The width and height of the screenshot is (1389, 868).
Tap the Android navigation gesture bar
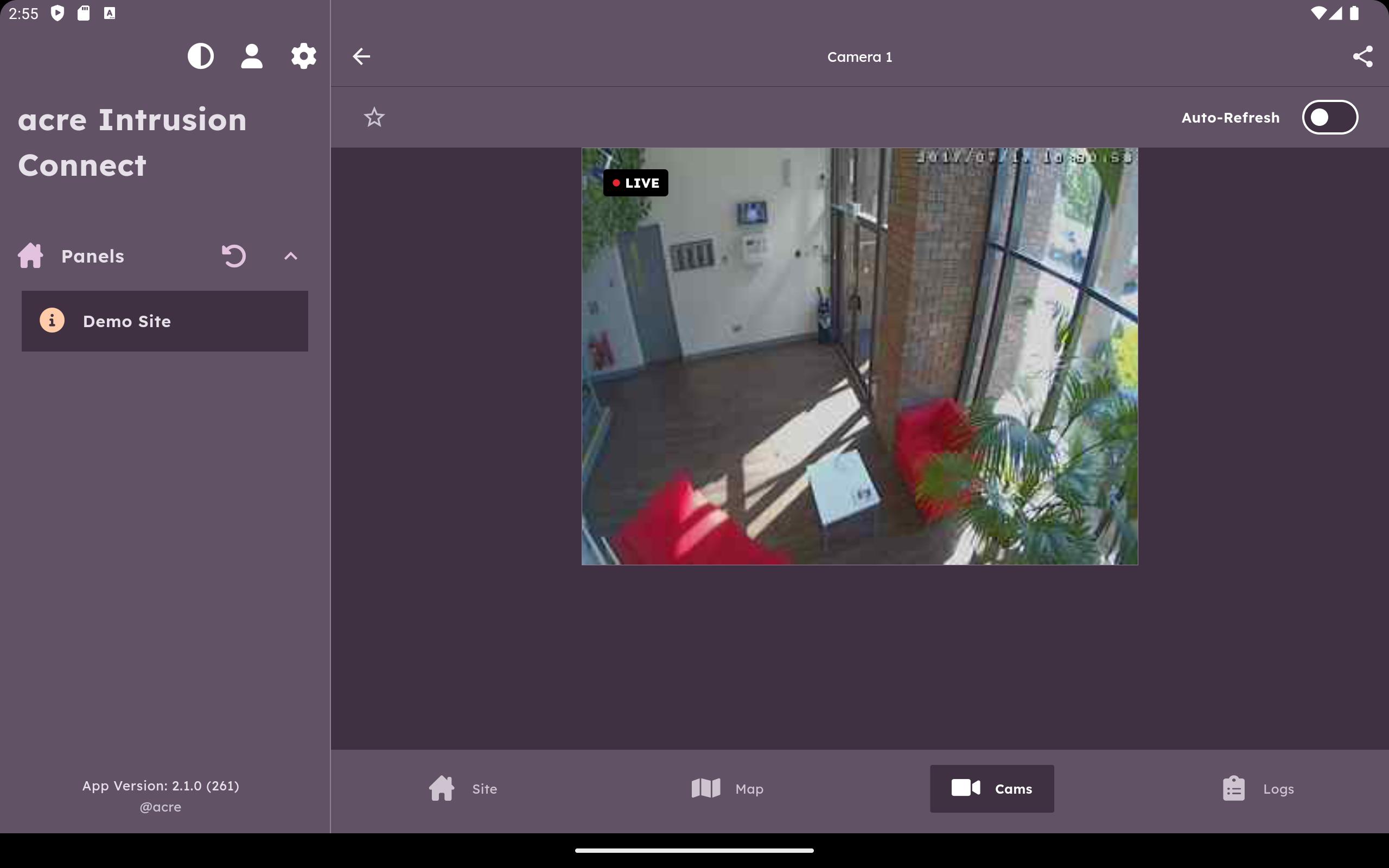click(x=694, y=850)
